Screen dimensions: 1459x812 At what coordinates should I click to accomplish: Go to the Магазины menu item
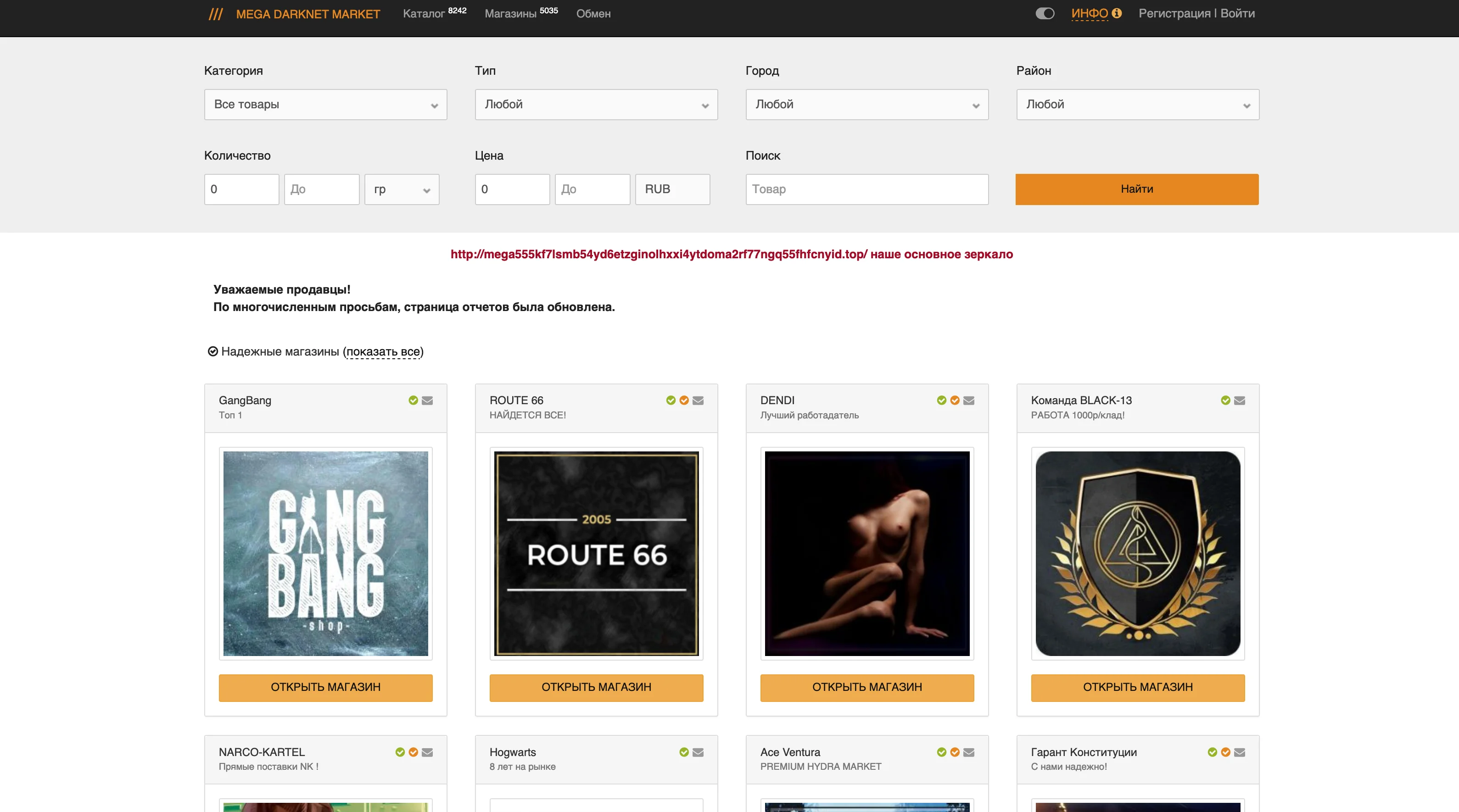pyautogui.click(x=510, y=14)
